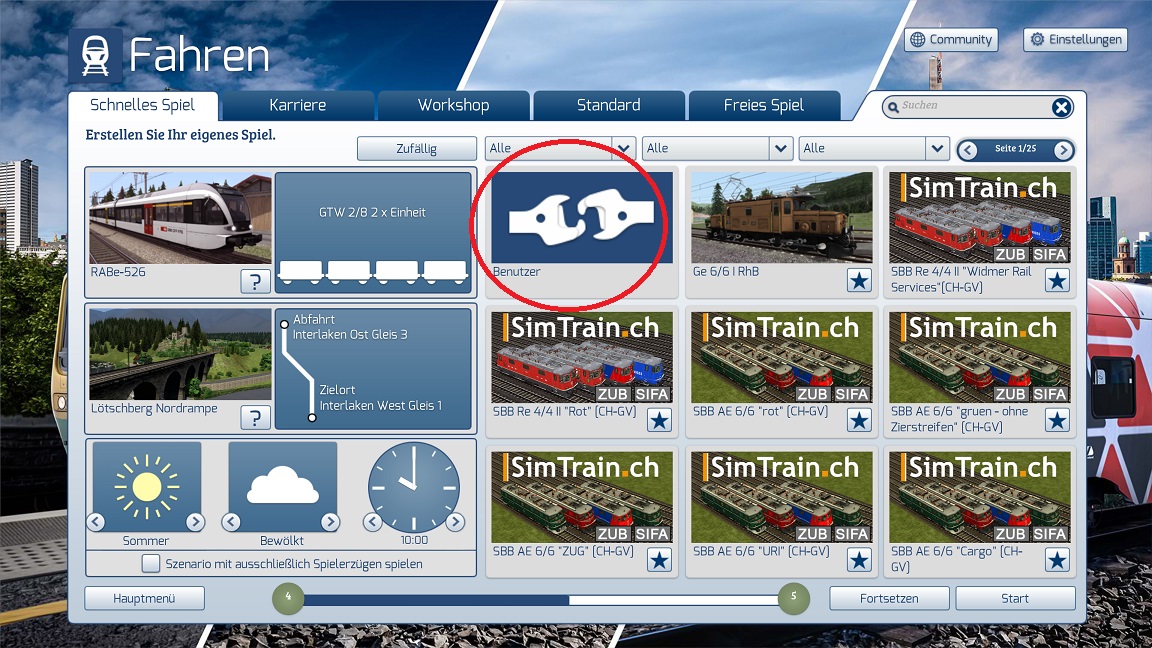Screen dimensions: 1152x648
Task: Toggle favorite on SBB AE 6/6 "Cargo"
Action: (x=1057, y=560)
